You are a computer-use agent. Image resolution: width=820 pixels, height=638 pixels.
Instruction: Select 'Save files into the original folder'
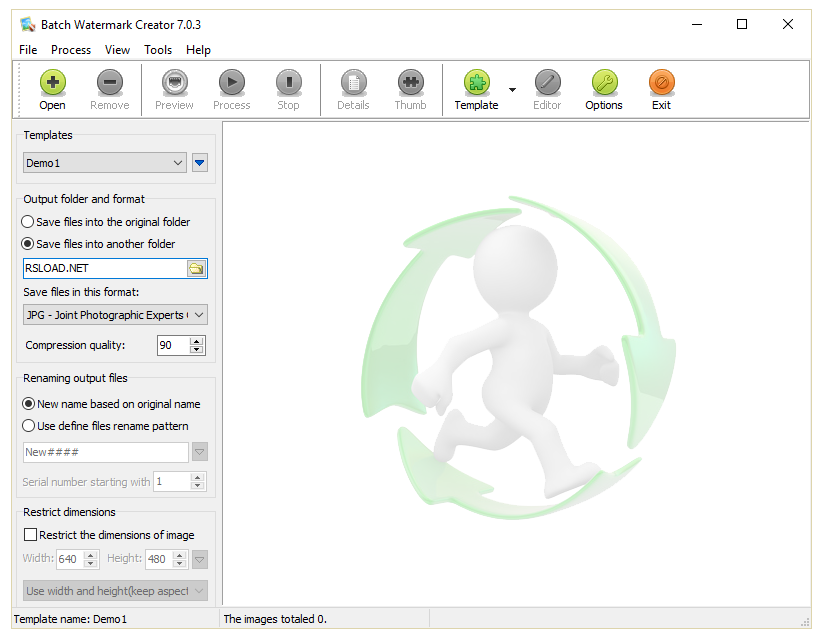29,221
